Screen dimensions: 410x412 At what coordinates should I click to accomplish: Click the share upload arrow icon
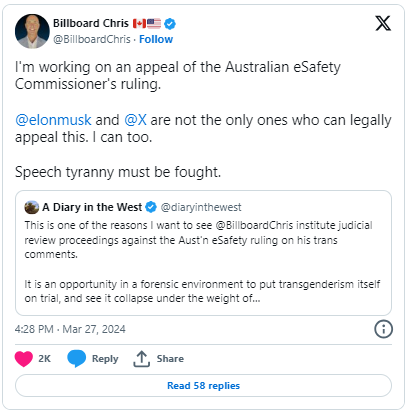point(141,359)
